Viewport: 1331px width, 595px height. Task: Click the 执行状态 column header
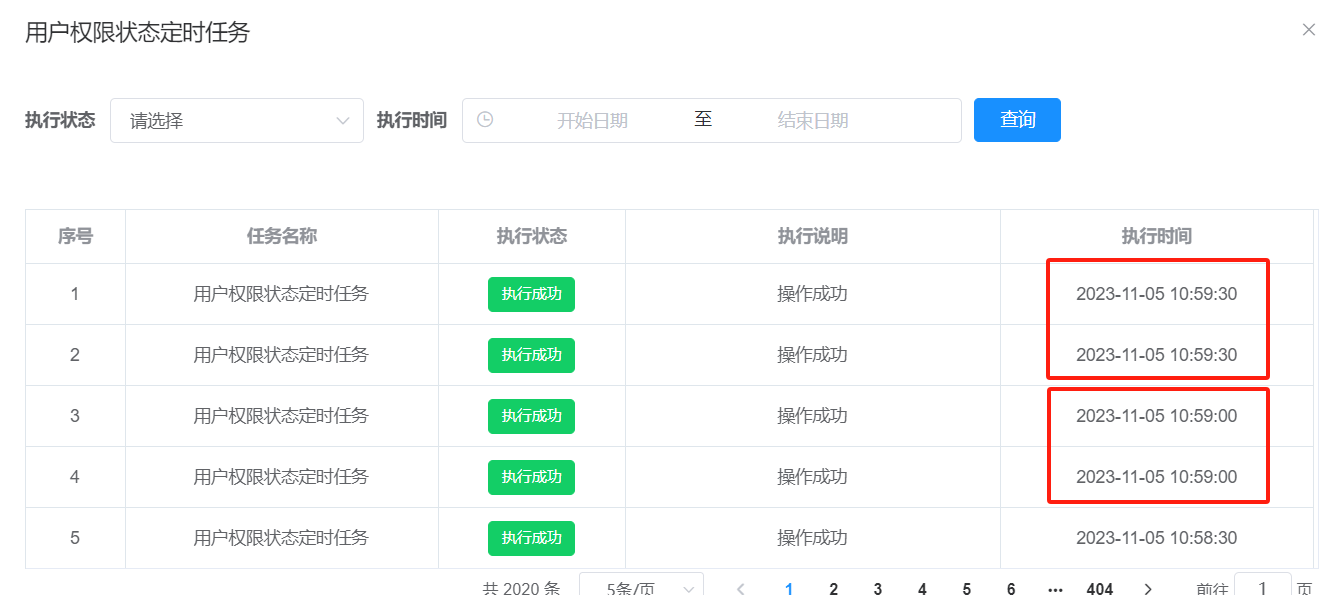coord(532,237)
